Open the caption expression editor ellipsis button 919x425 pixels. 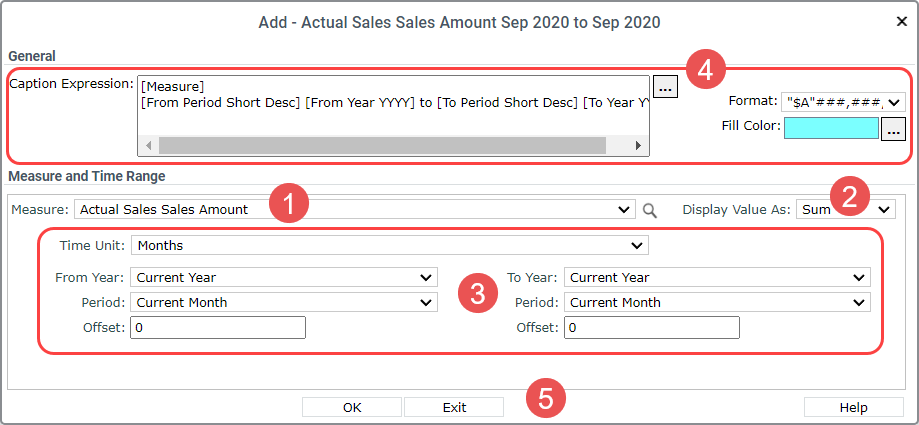click(665, 87)
